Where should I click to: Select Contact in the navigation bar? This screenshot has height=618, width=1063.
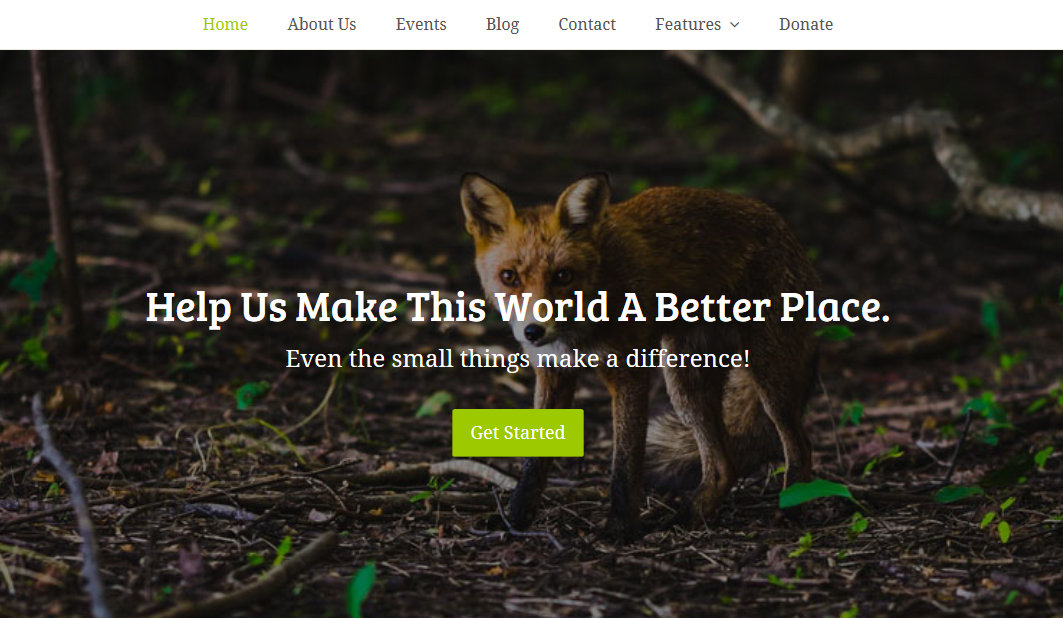(587, 24)
